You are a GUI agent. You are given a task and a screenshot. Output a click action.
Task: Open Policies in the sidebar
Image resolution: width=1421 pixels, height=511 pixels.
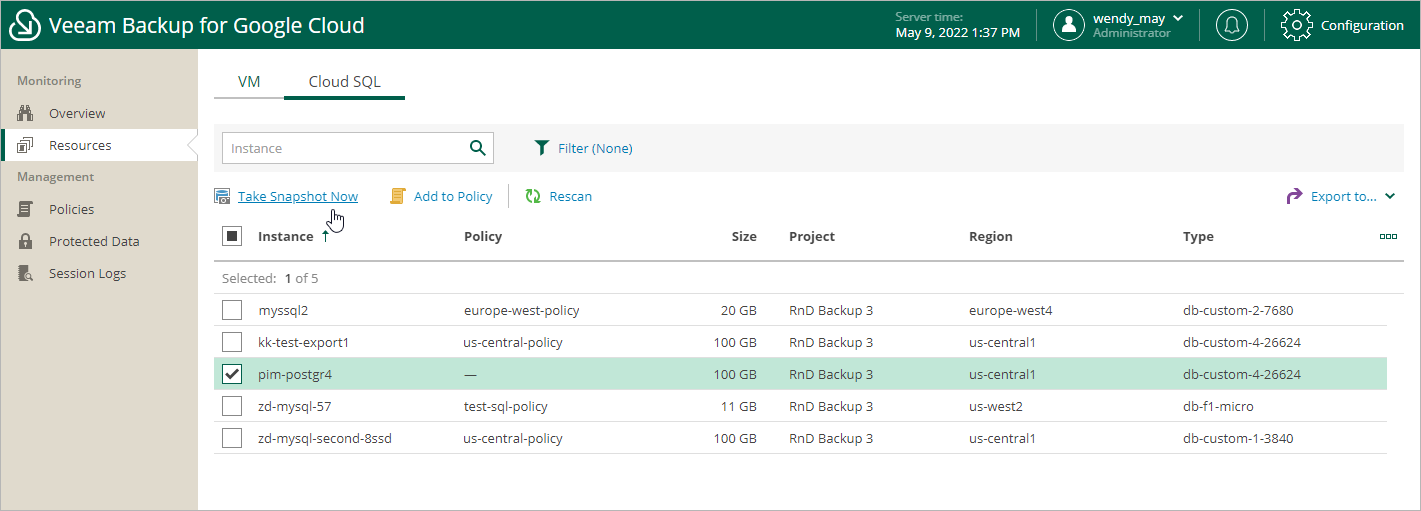[72, 209]
